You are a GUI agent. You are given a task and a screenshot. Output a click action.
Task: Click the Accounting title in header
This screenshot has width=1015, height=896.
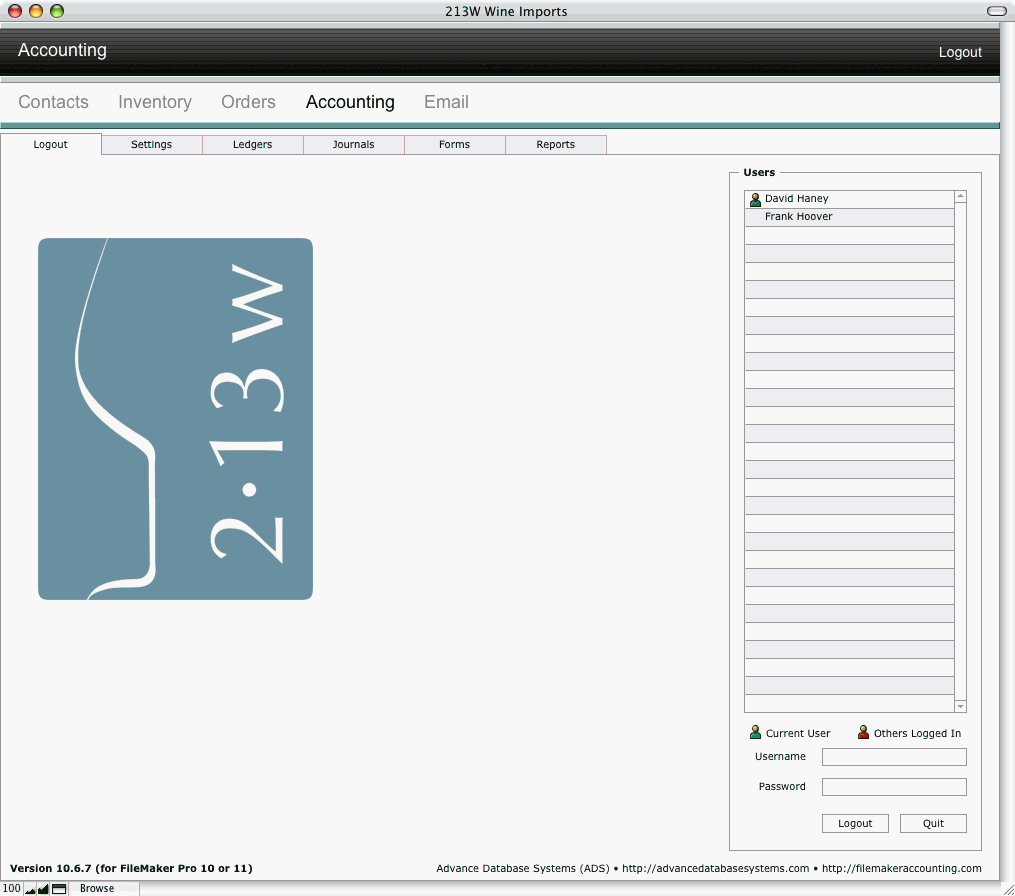pyautogui.click(x=62, y=50)
